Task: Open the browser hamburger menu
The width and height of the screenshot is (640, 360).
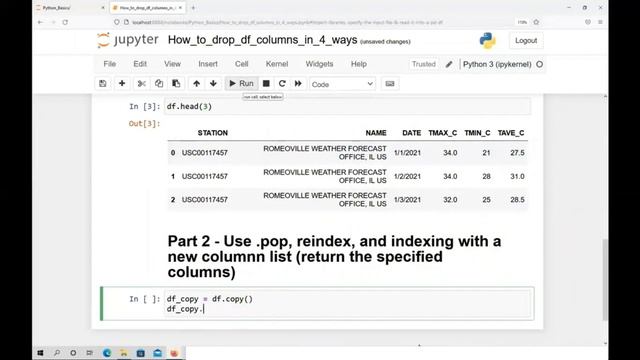Action: pyautogui.click(x=600, y=22)
